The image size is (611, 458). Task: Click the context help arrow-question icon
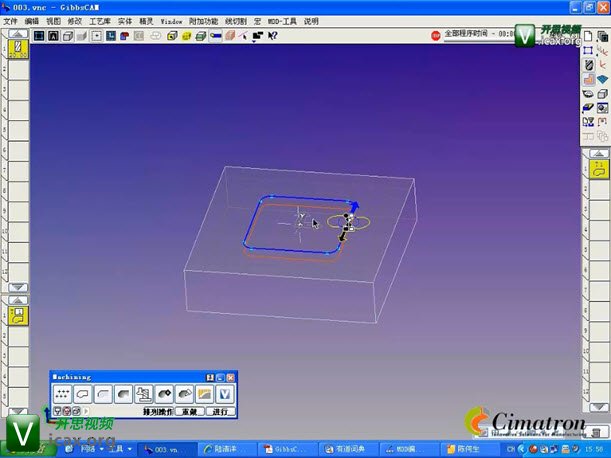[272, 36]
